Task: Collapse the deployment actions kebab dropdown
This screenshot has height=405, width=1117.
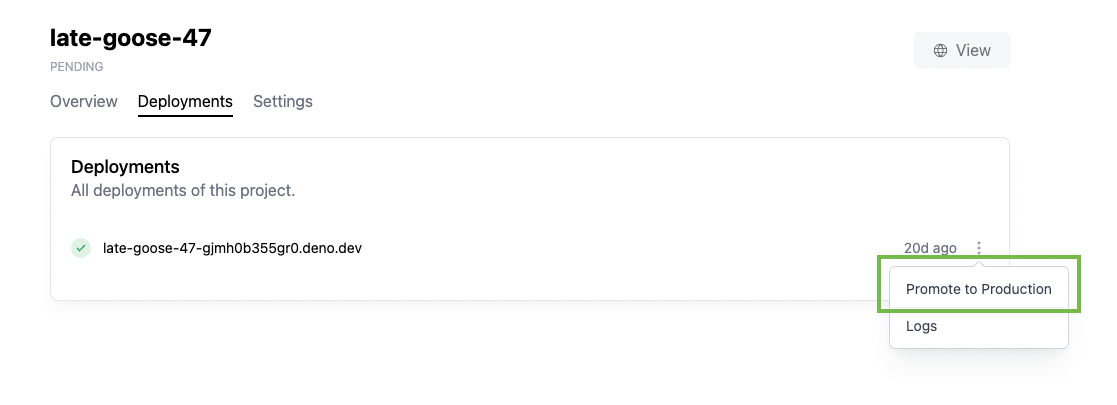Action: tap(979, 248)
